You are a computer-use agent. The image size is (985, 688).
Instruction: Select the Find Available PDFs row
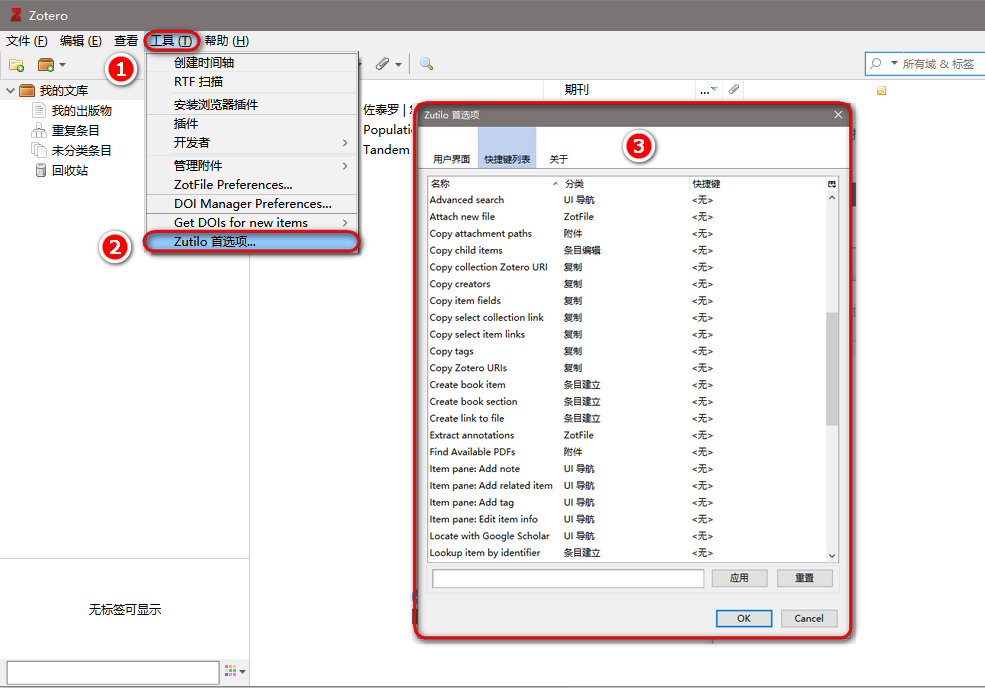[627, 452]
